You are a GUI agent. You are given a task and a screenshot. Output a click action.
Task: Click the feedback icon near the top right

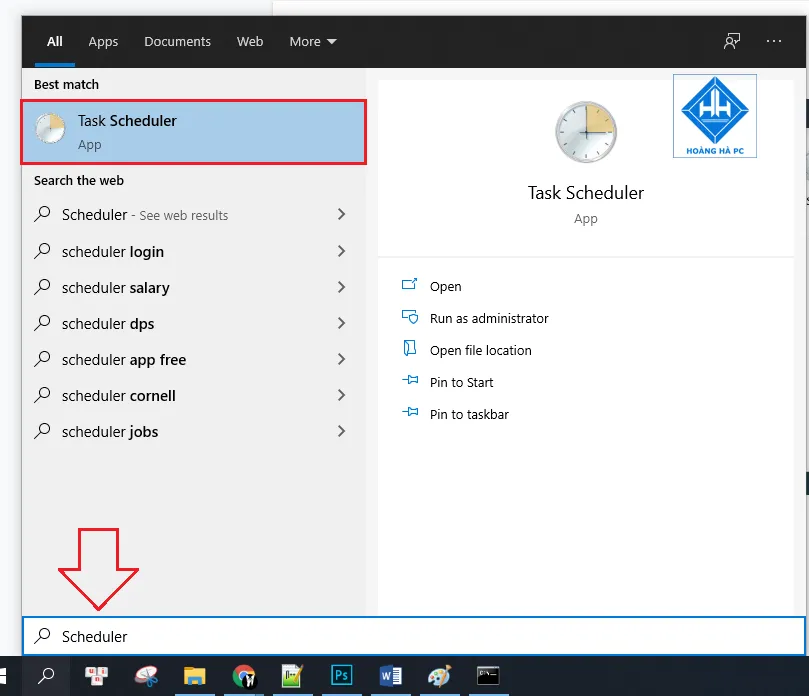(731, 41)
